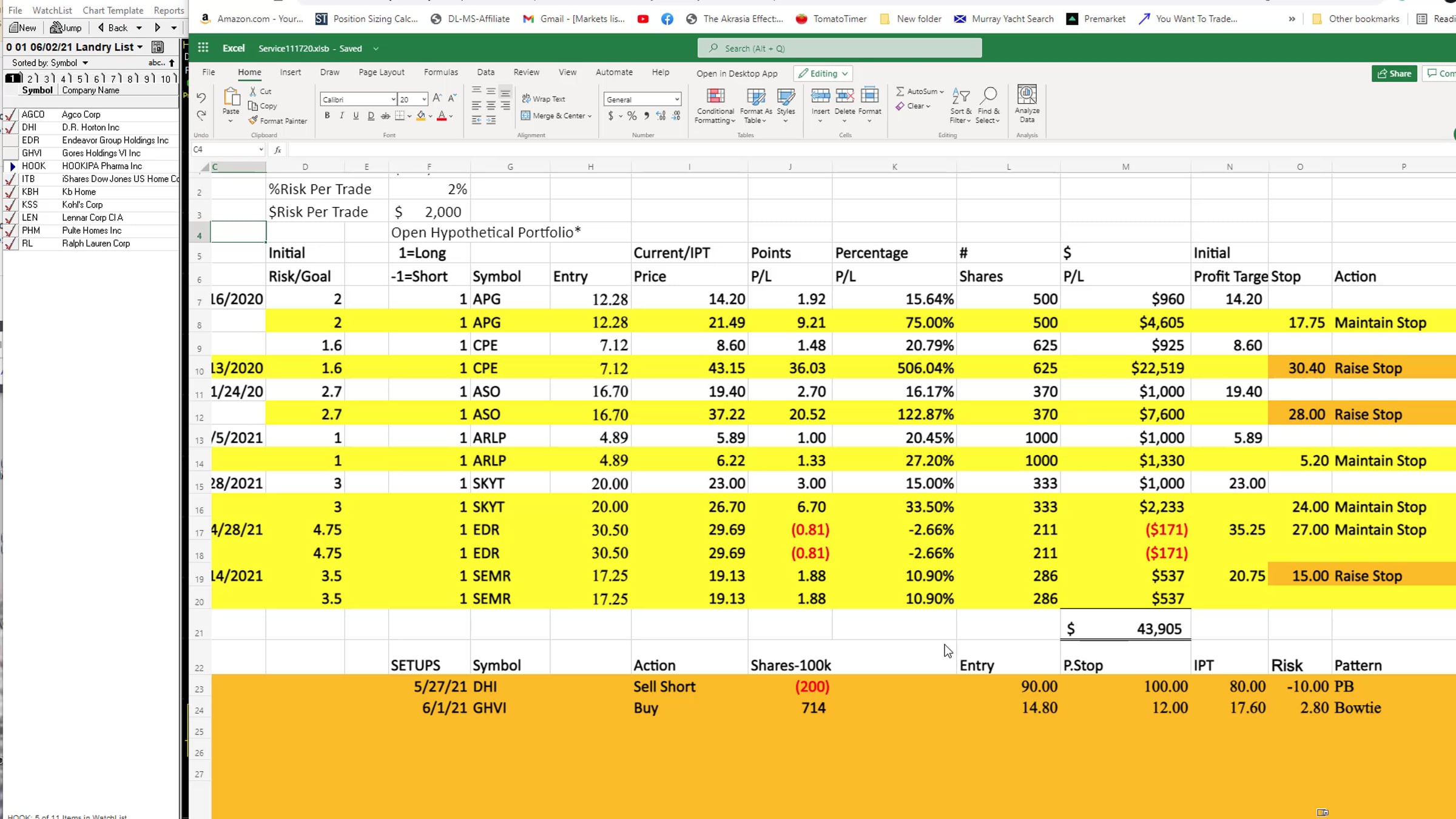Click the Decrease Indent icon
The height and width of the screenshot is (819, 1456).
[x=476, y=120]
